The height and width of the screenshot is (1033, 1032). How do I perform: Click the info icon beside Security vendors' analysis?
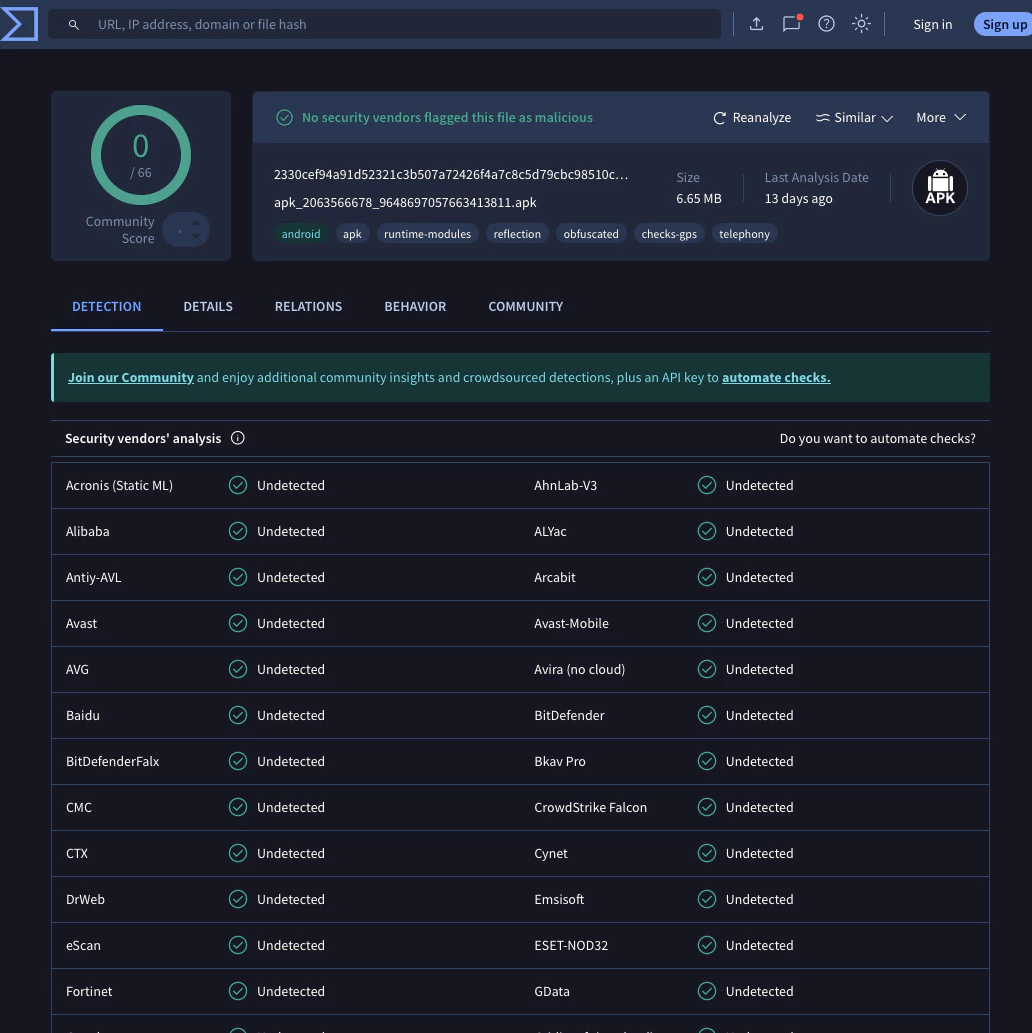(x=238, y=438)
